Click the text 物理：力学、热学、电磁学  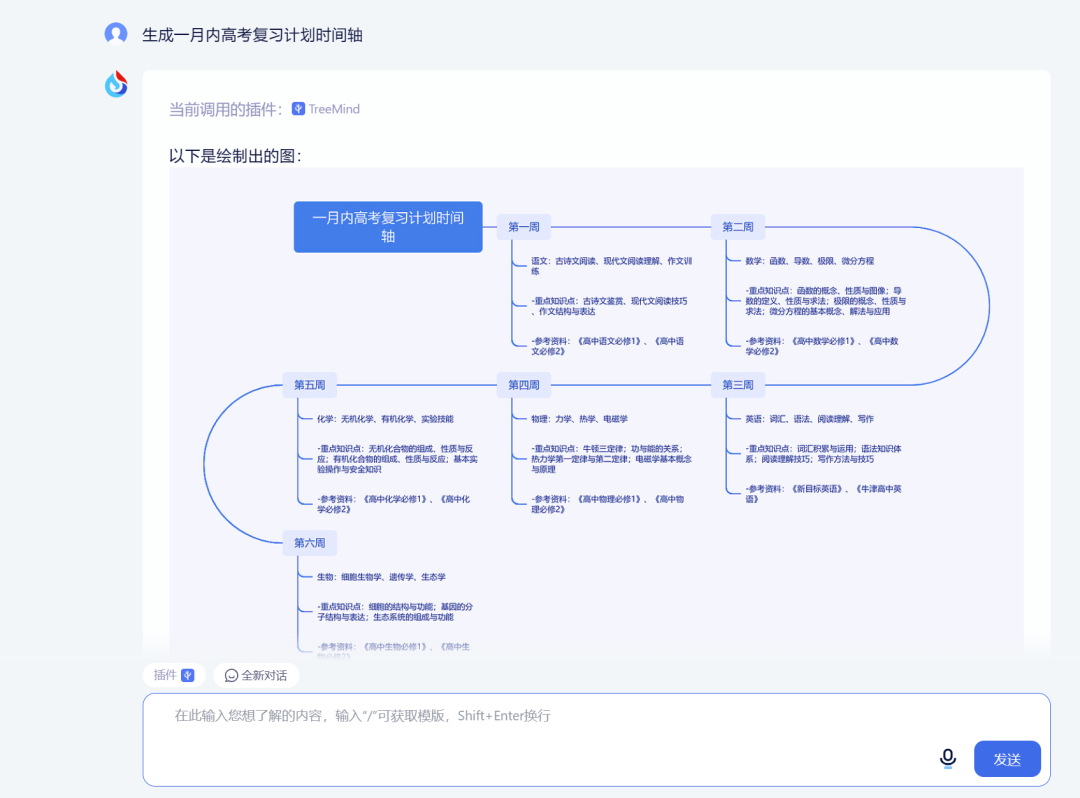pos(579,419)
